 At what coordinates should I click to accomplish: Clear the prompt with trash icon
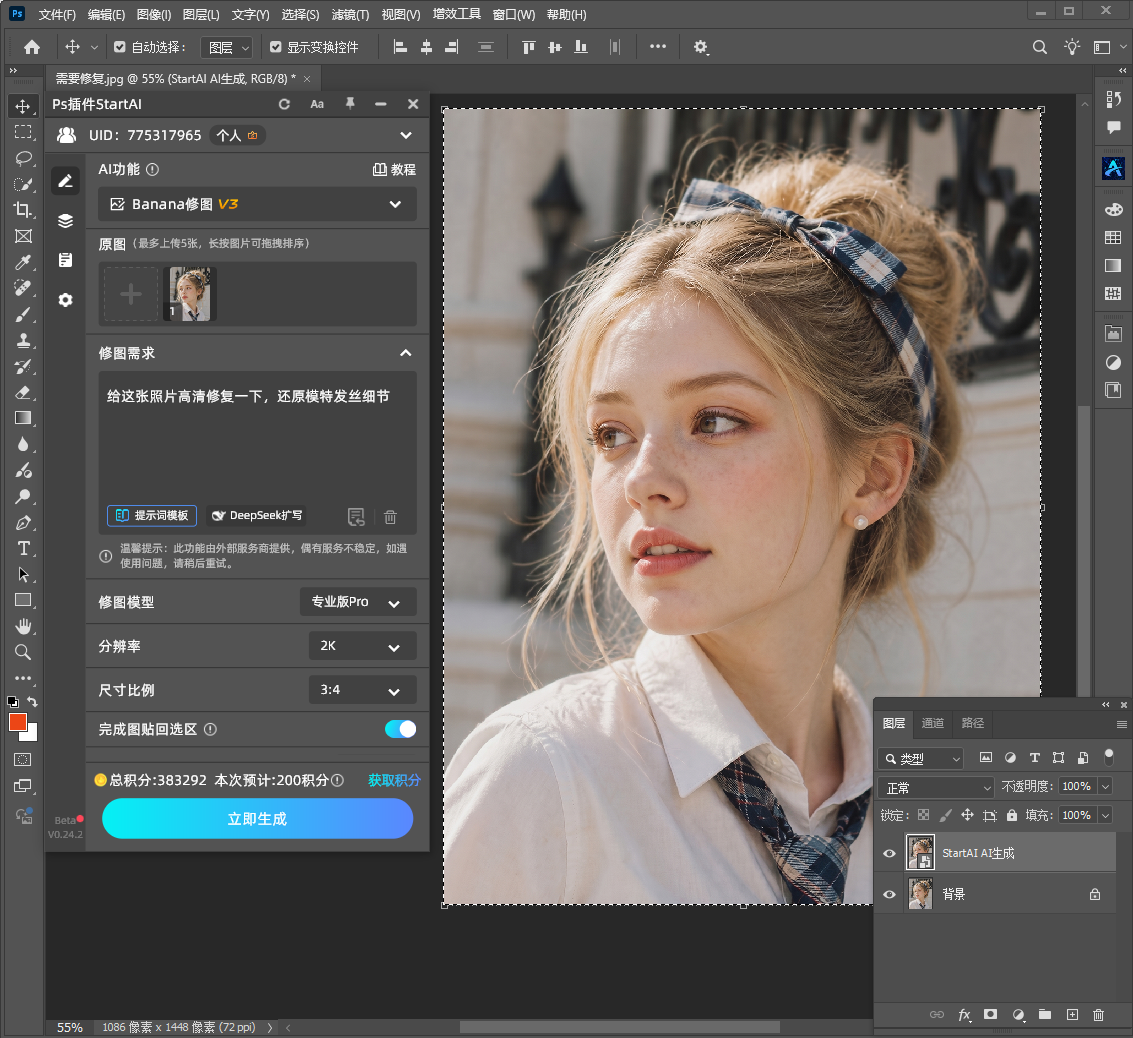(390, 516)
